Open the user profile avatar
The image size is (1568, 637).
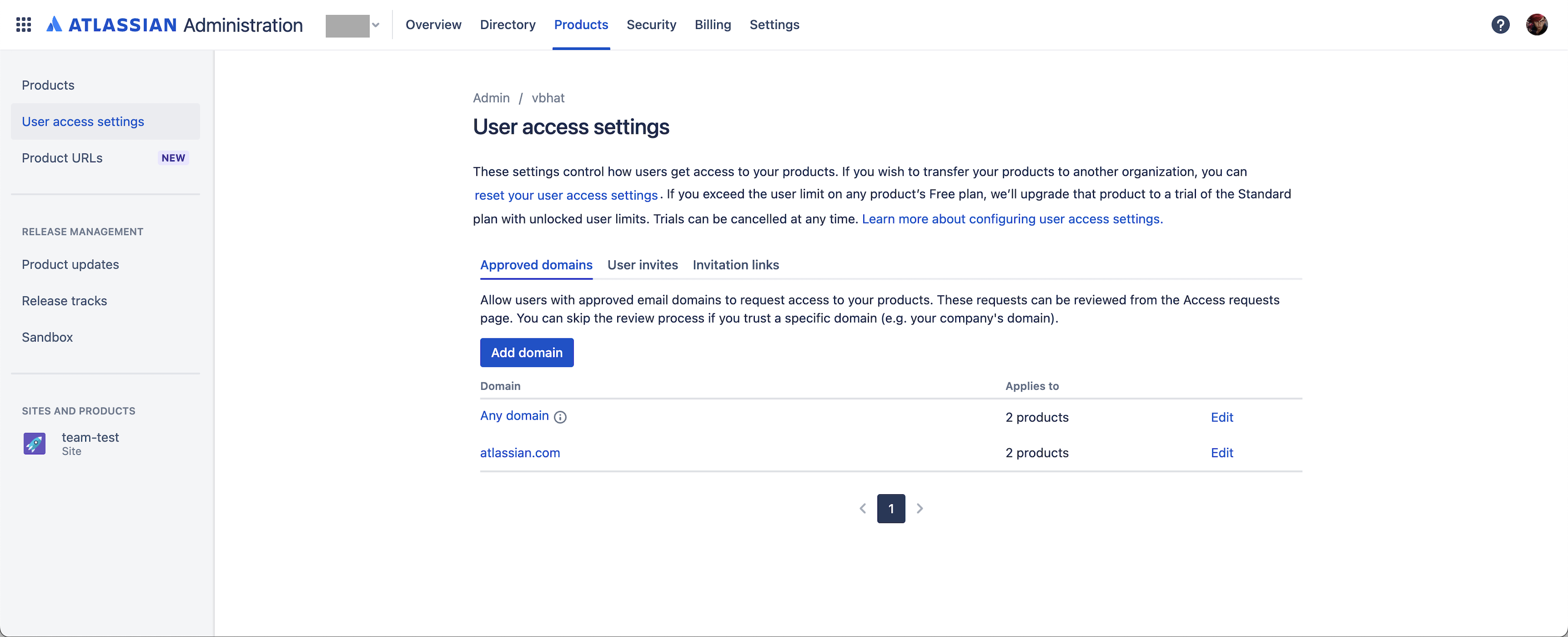tap(1536, 25)
